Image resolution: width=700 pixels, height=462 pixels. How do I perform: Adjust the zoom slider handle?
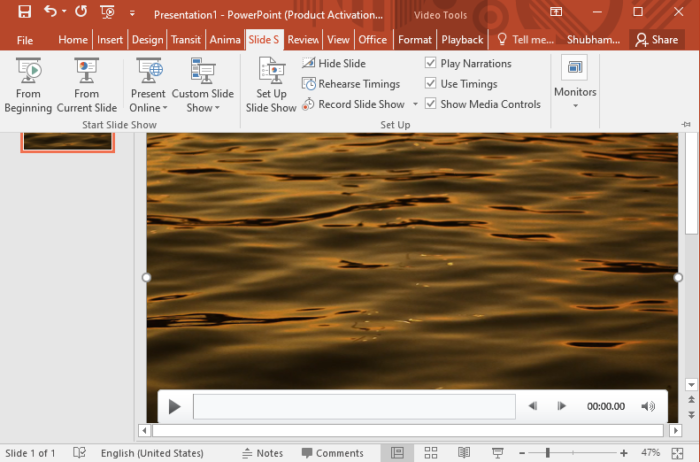(x=547, y=453)
